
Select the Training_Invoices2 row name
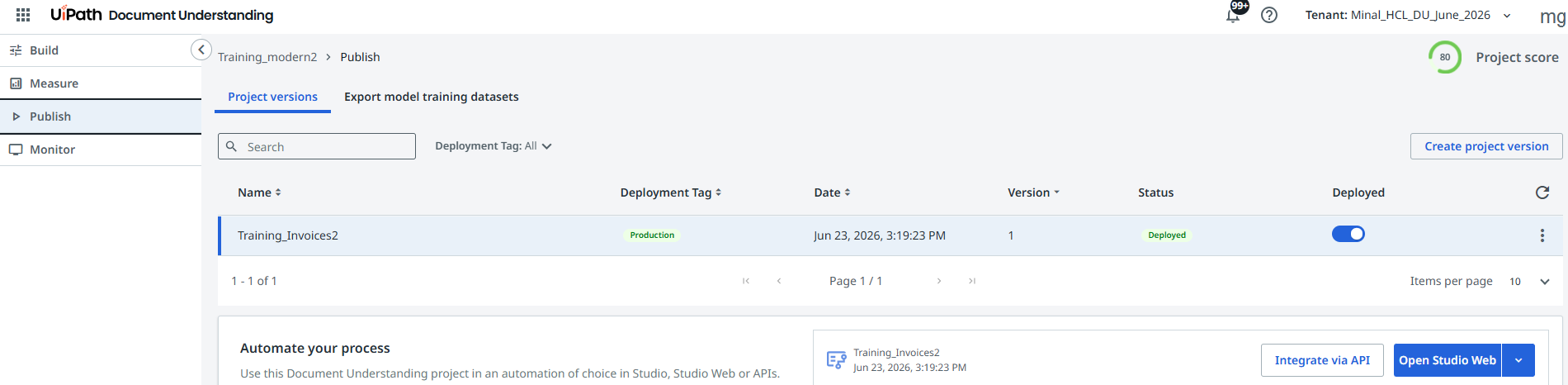click(x=288, y=235)
